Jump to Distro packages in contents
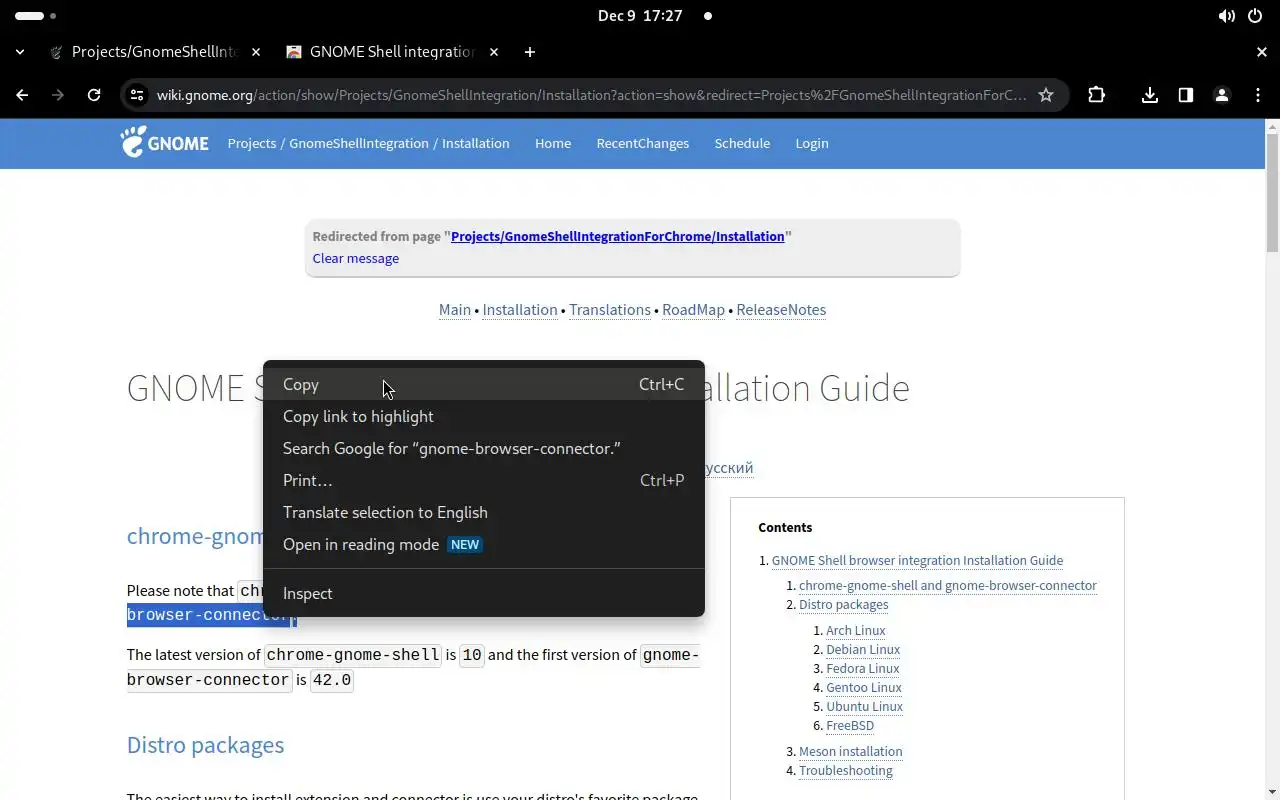 [x=843, y=604]
